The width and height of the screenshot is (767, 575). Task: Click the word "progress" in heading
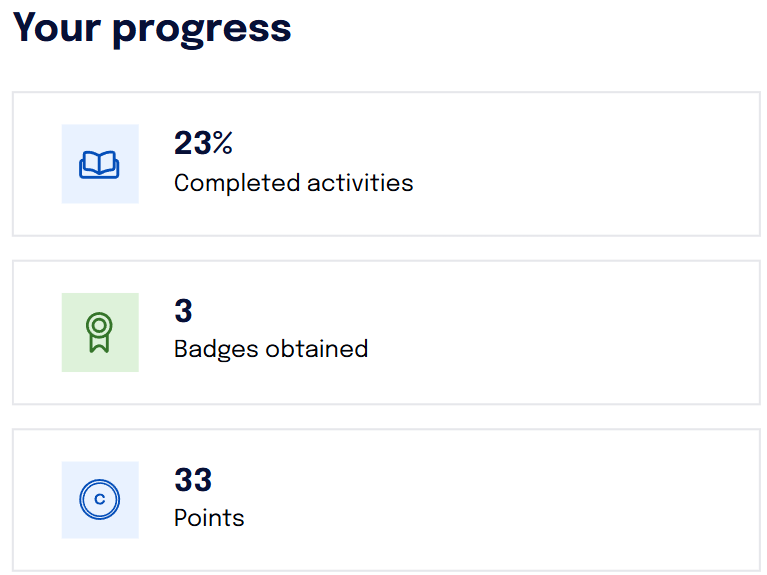(202, 31)
